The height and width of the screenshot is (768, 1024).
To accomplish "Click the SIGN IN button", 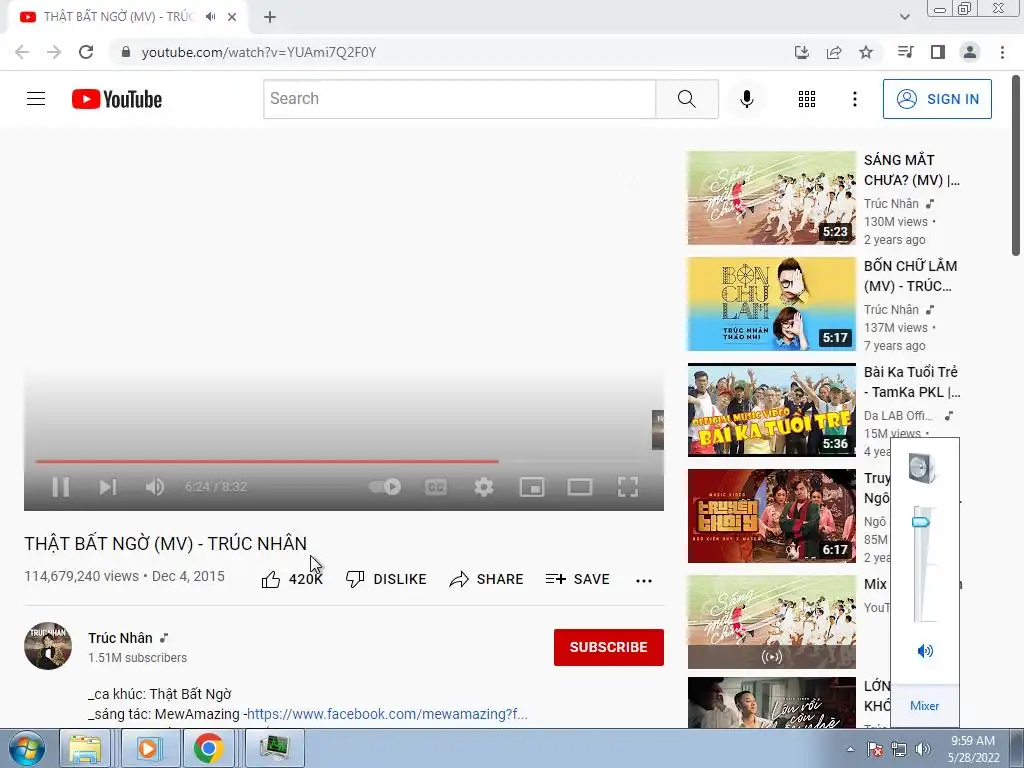I will (x=937, y=99).
